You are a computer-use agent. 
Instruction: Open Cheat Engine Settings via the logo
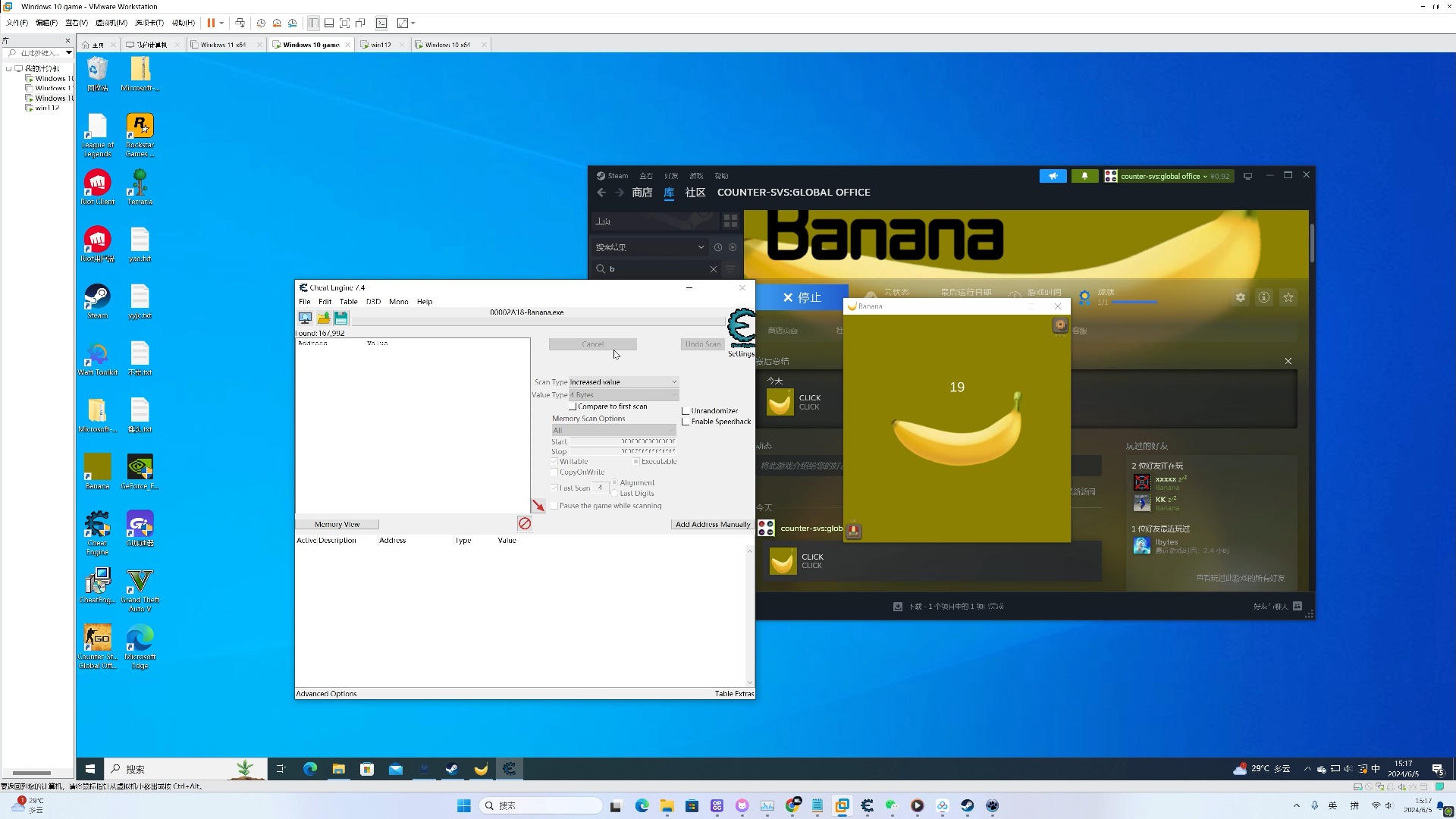[741, 328]
